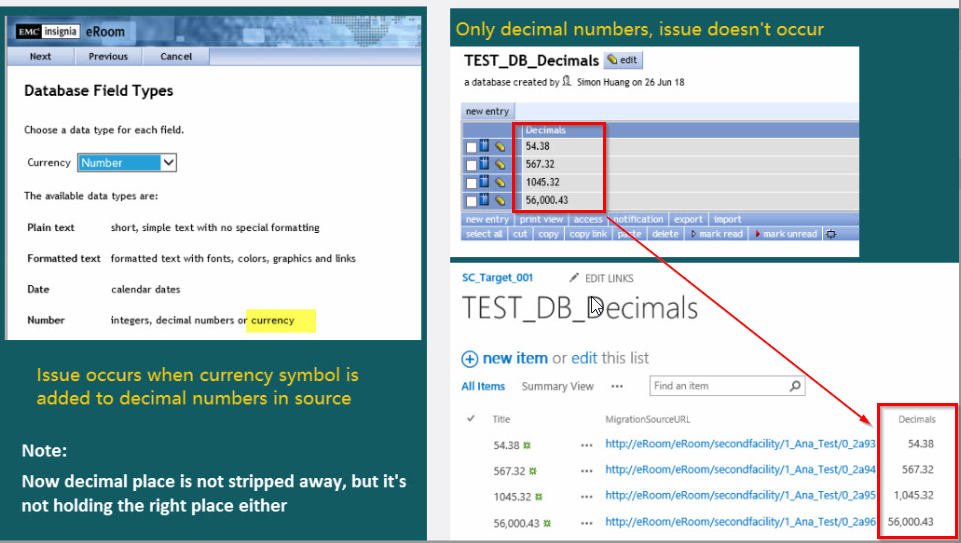This screenshot has height=543, width=961.
Task: Open the ellipsis menu for SharePoint item 567.32
Action: click(x=587, y=471)
